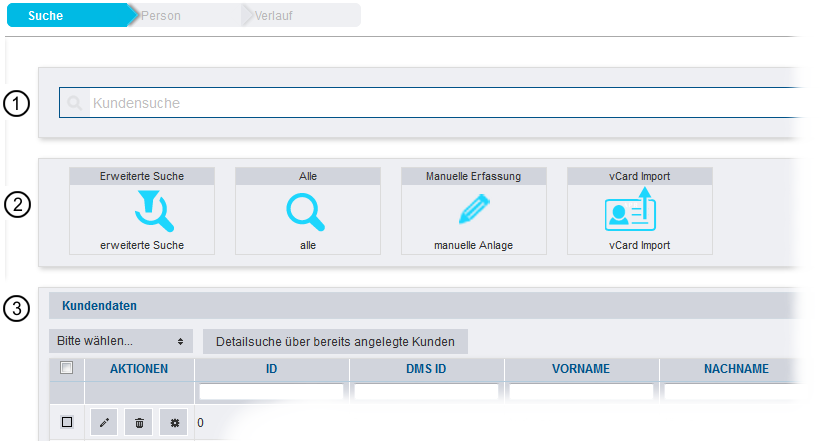
Task: Click the ID column filter field
Action: coord(271,393)
